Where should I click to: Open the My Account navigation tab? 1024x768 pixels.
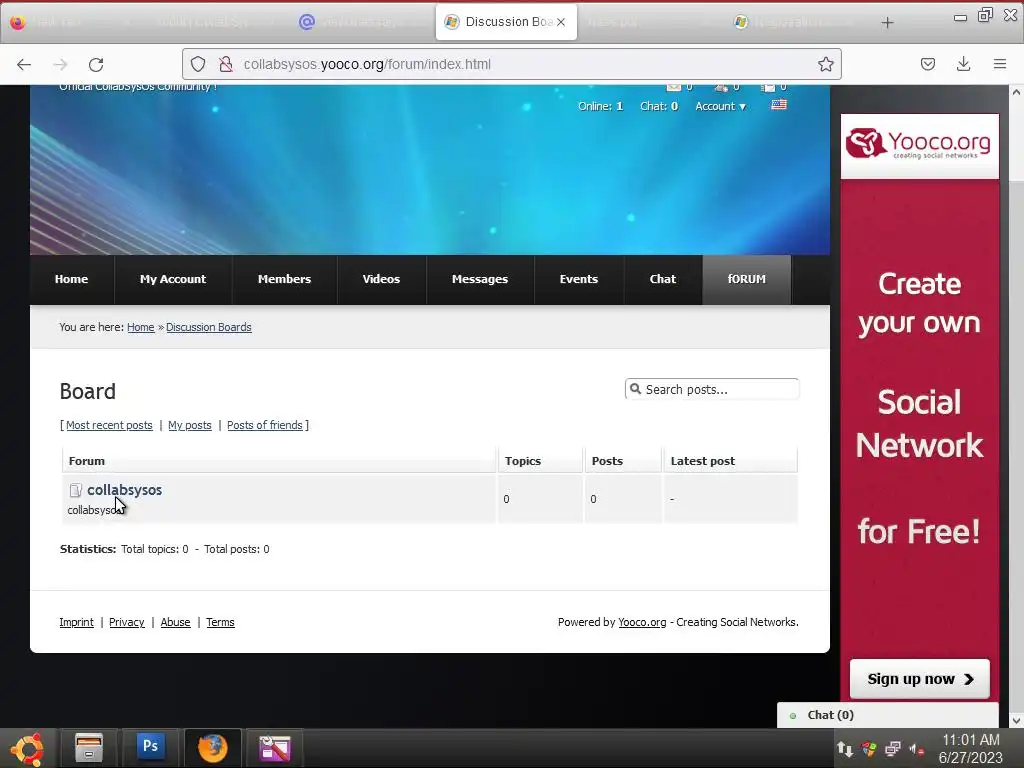pos(173,279)
